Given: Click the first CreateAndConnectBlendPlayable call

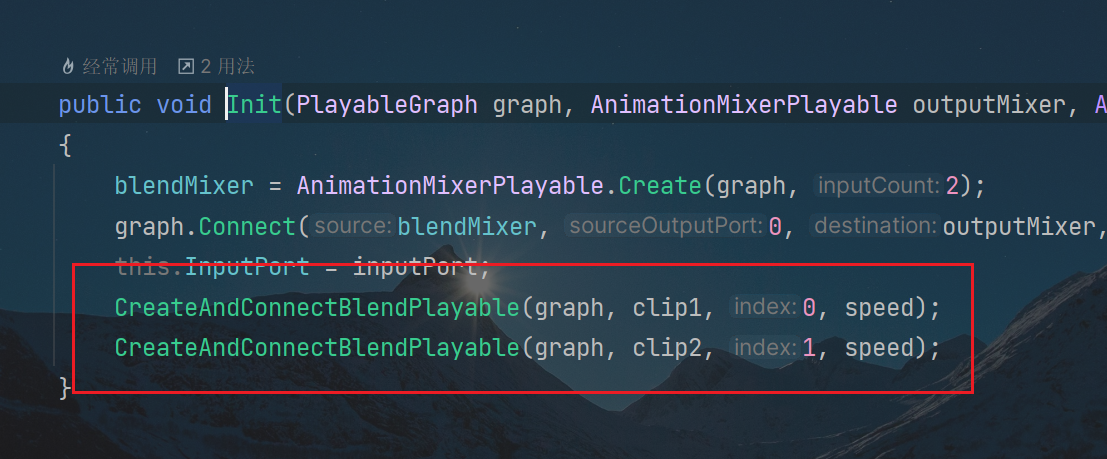Looking at the screenshot, I should [317, 307].
